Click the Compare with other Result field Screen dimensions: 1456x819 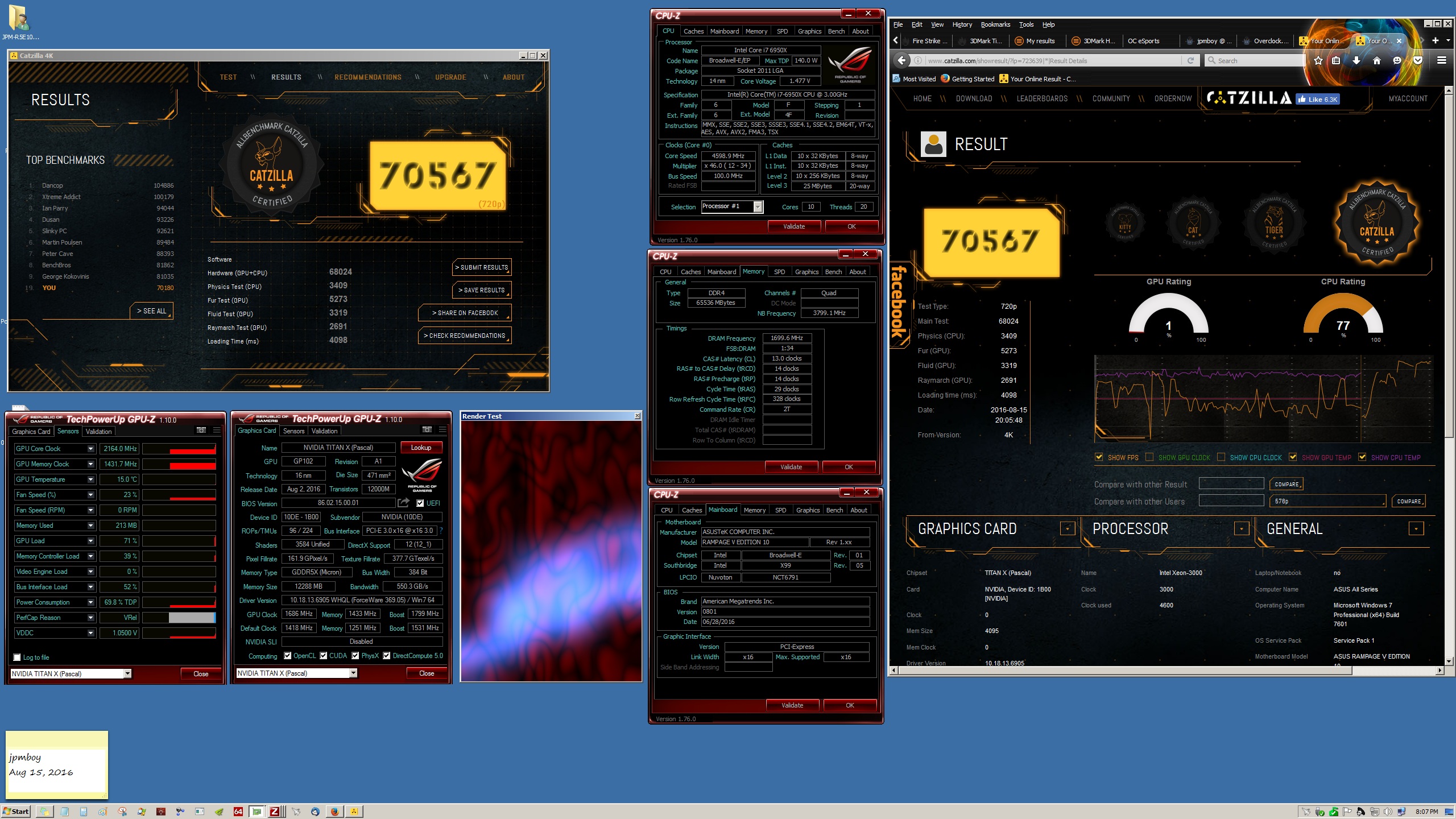pos(1231,484)
